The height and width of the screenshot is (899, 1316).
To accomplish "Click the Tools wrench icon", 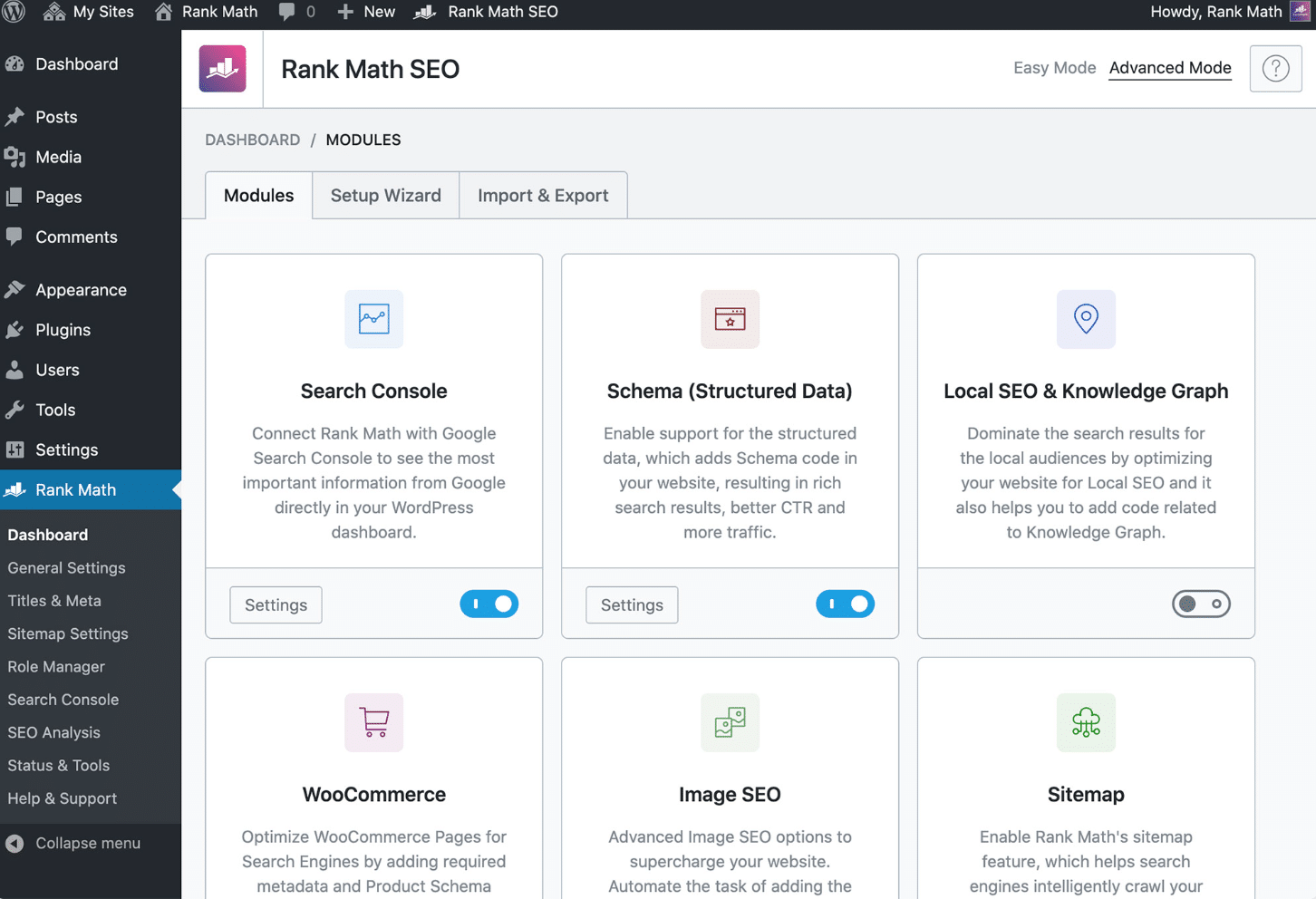I will 15,410.
